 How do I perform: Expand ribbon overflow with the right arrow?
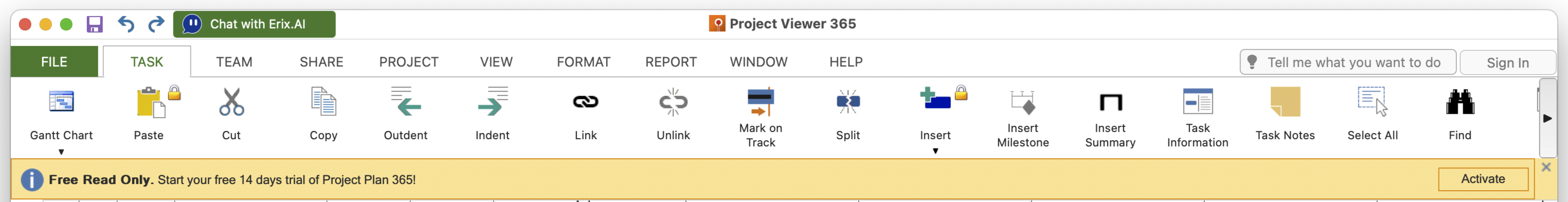point(1547,119)
